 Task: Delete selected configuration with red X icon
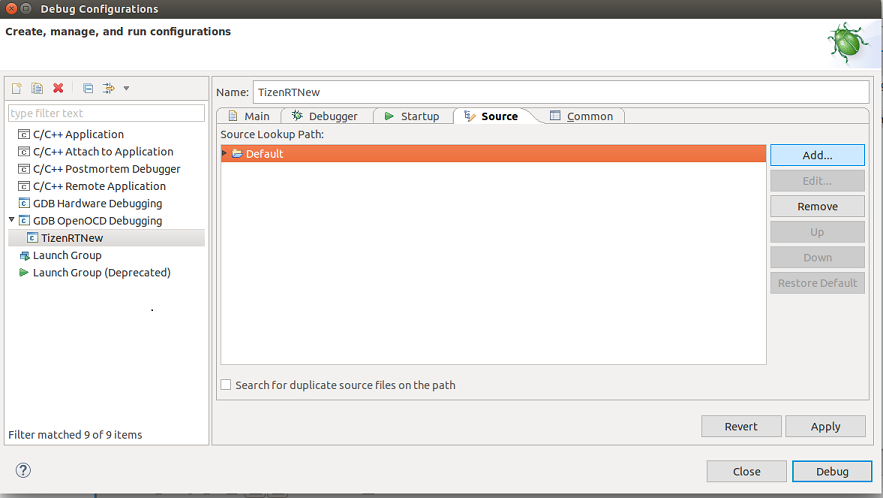pyautogui.click(x=58, y=89)
